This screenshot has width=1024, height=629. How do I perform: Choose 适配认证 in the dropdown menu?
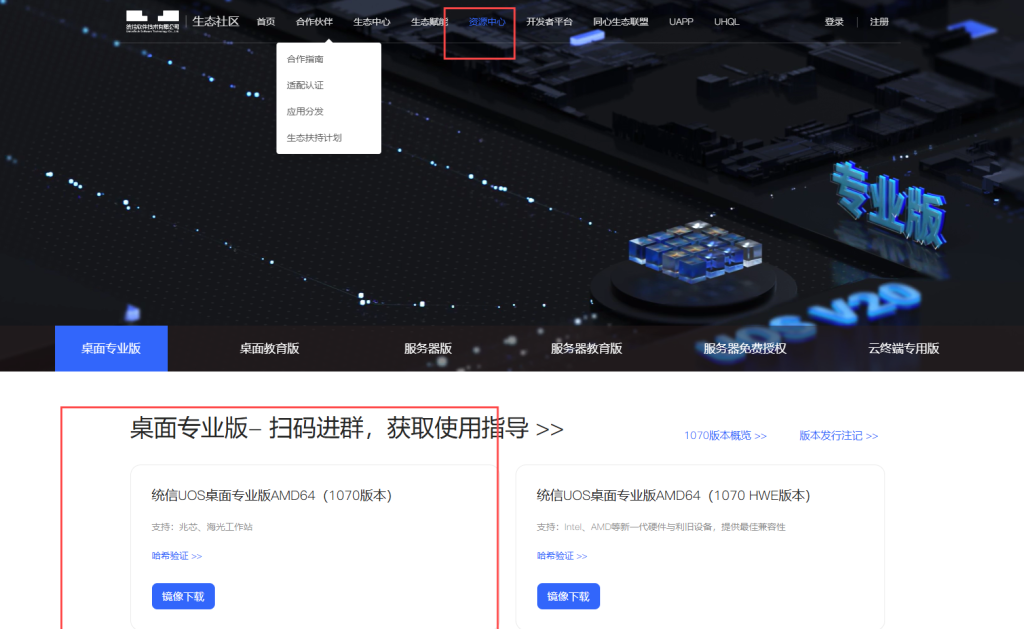[x=305, y=85]
